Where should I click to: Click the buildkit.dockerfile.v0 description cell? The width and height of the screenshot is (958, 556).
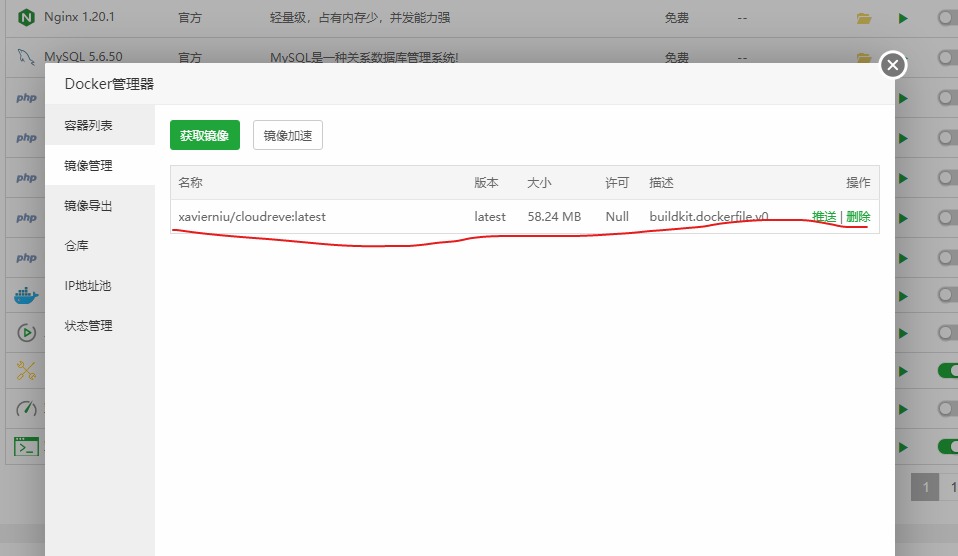tap(709, 216)
